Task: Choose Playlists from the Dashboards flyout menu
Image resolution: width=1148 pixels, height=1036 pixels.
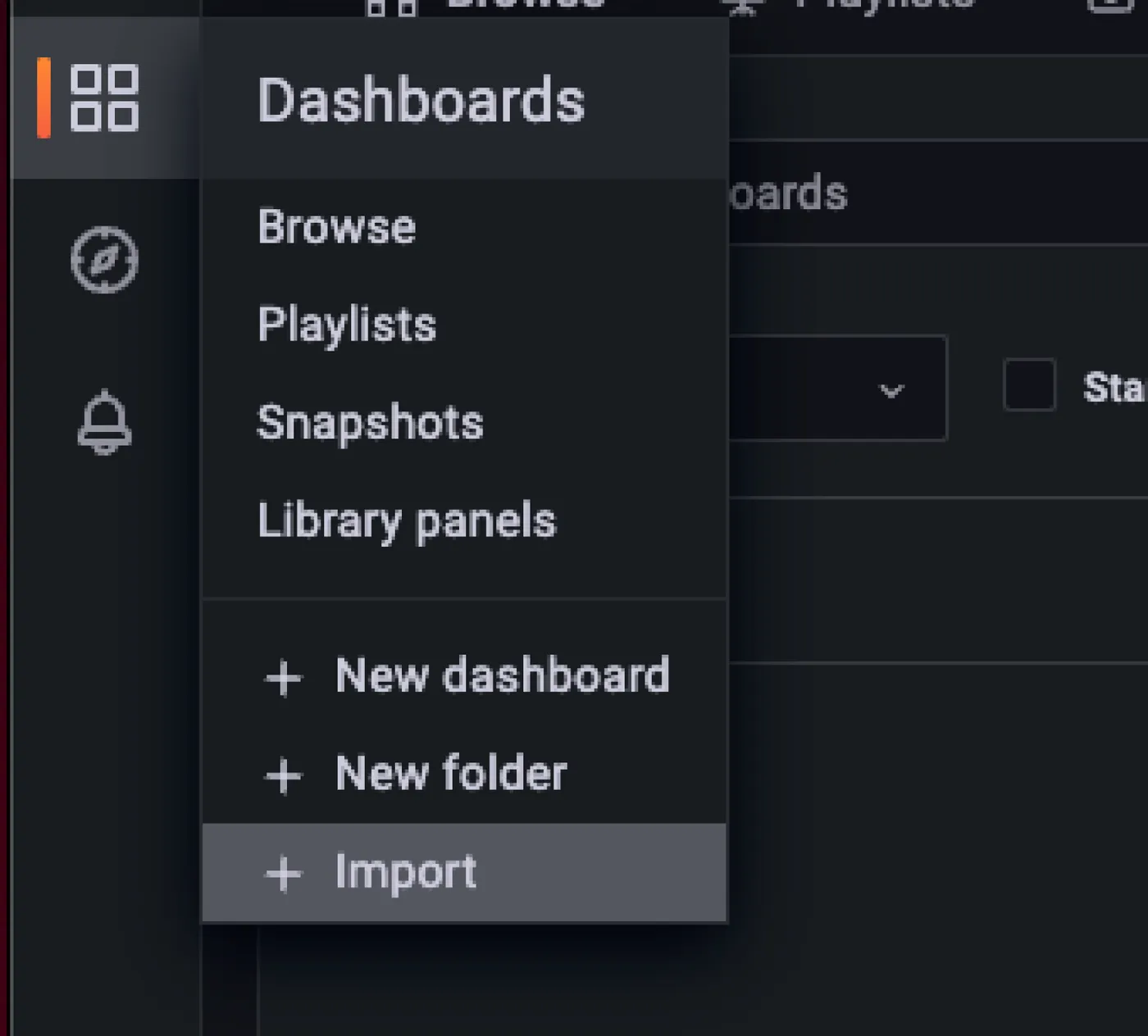Action: (x=347, y=325)
